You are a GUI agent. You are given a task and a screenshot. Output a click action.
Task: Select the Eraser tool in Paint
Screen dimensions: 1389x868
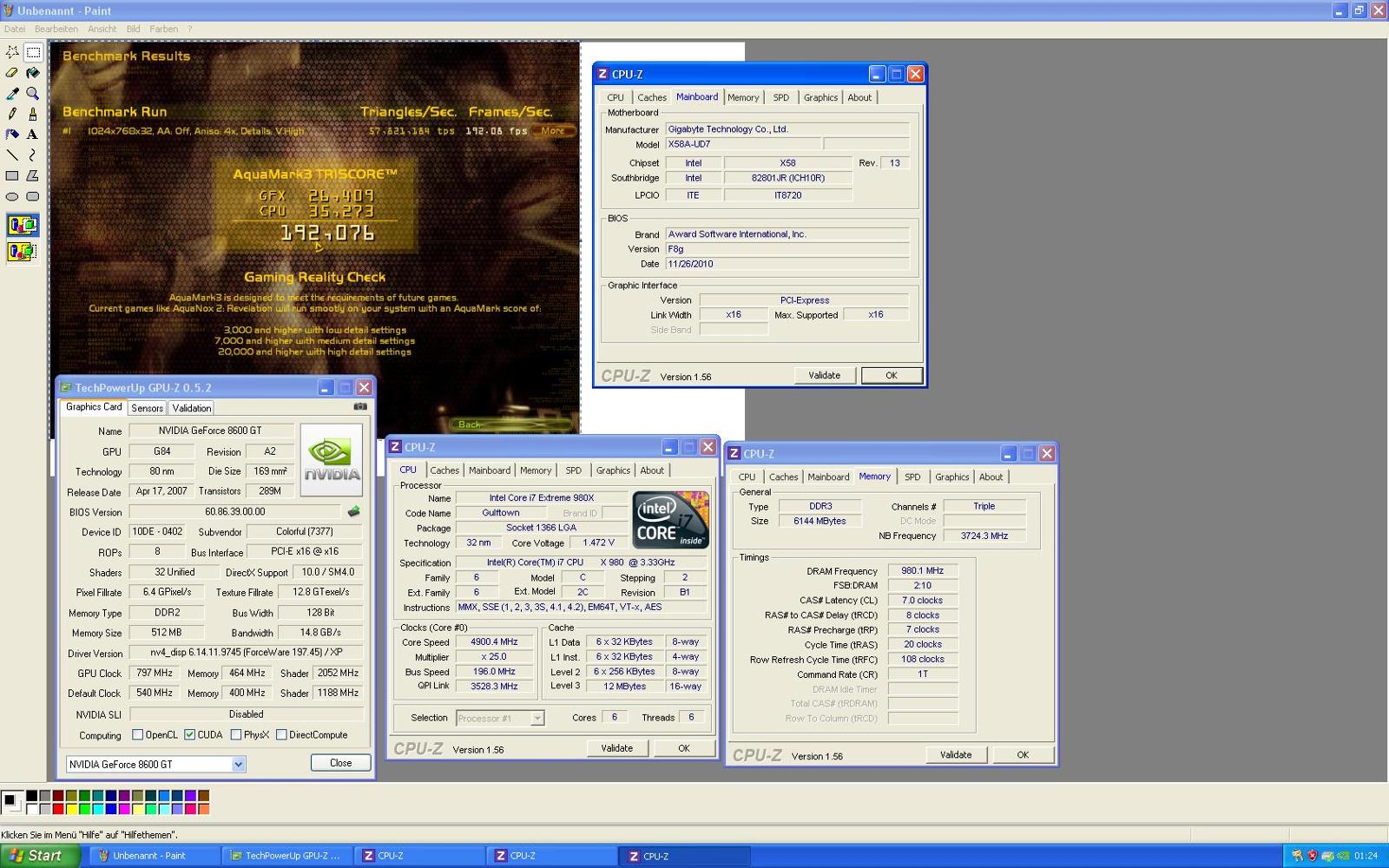[12, 73]
